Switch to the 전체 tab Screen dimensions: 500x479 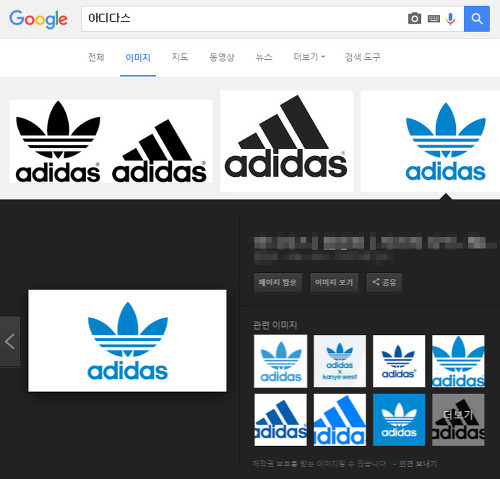(x=96, y=57)
